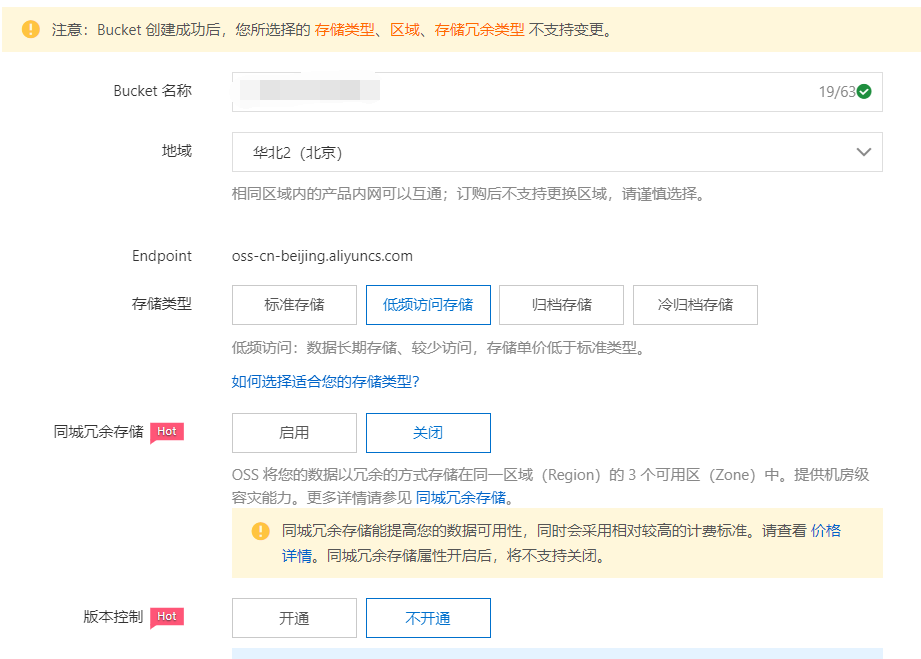Select 不开通 for version control
This screenshot has width=921, height=659.
(x=428, y=618)
